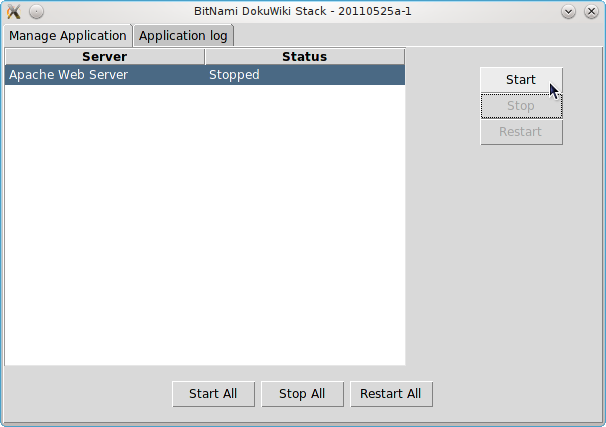The width and height of the screenshot is (606, 427).
Task: Switch to the Manage Application tab
Action: 68,36
